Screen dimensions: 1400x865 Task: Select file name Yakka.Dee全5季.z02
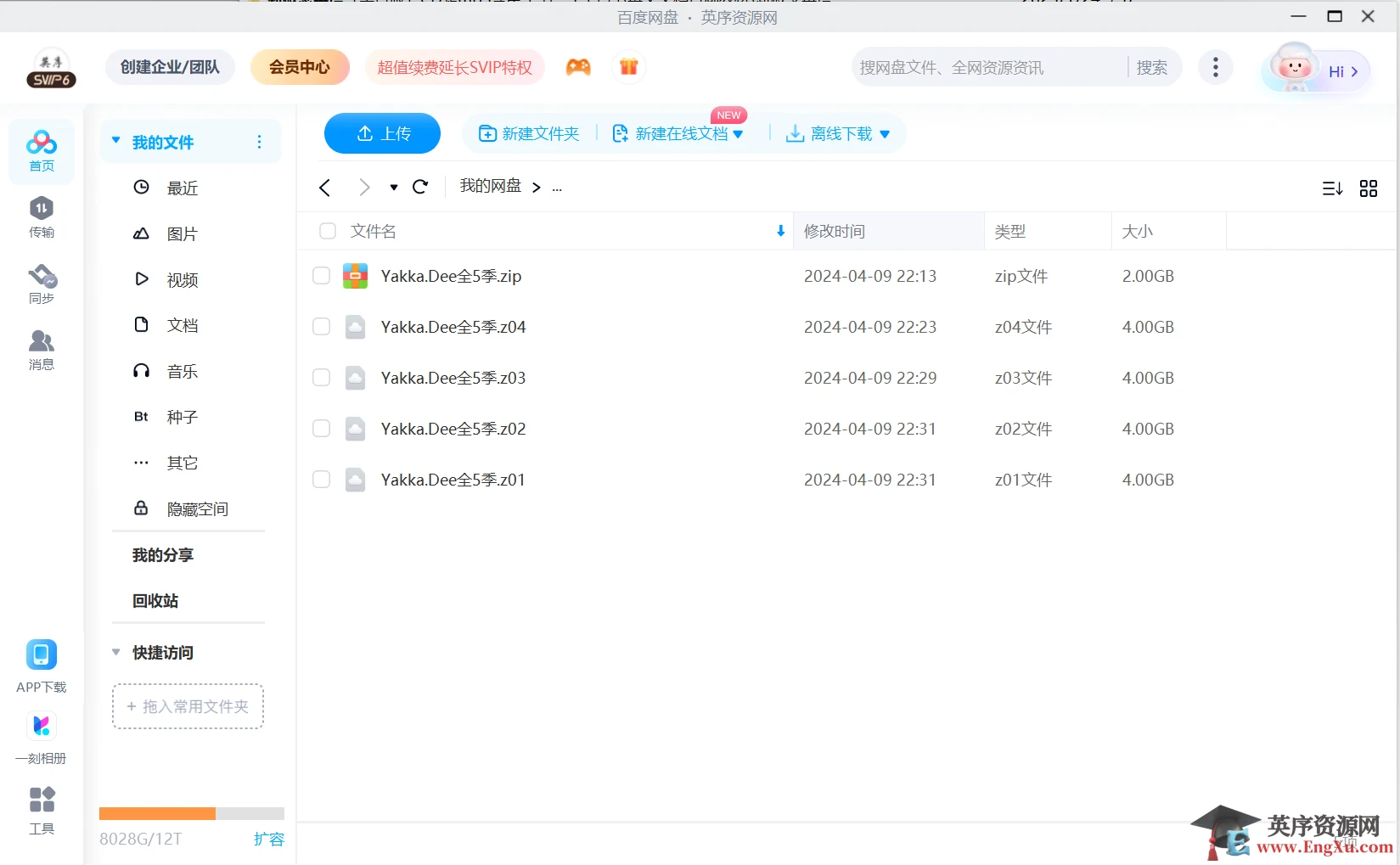coord(453,429)
